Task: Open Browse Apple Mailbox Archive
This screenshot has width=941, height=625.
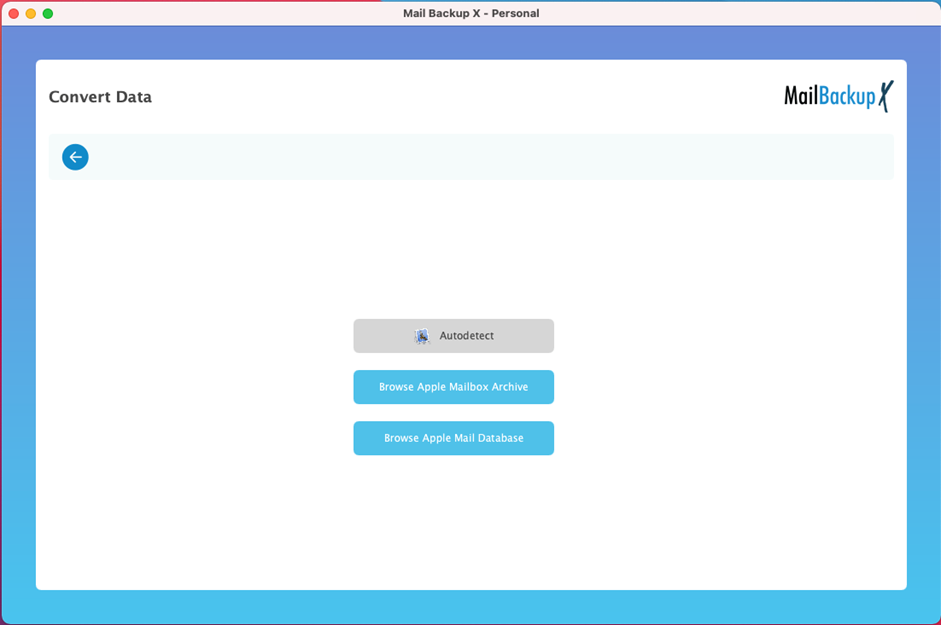Action: (x=453, y=387)
